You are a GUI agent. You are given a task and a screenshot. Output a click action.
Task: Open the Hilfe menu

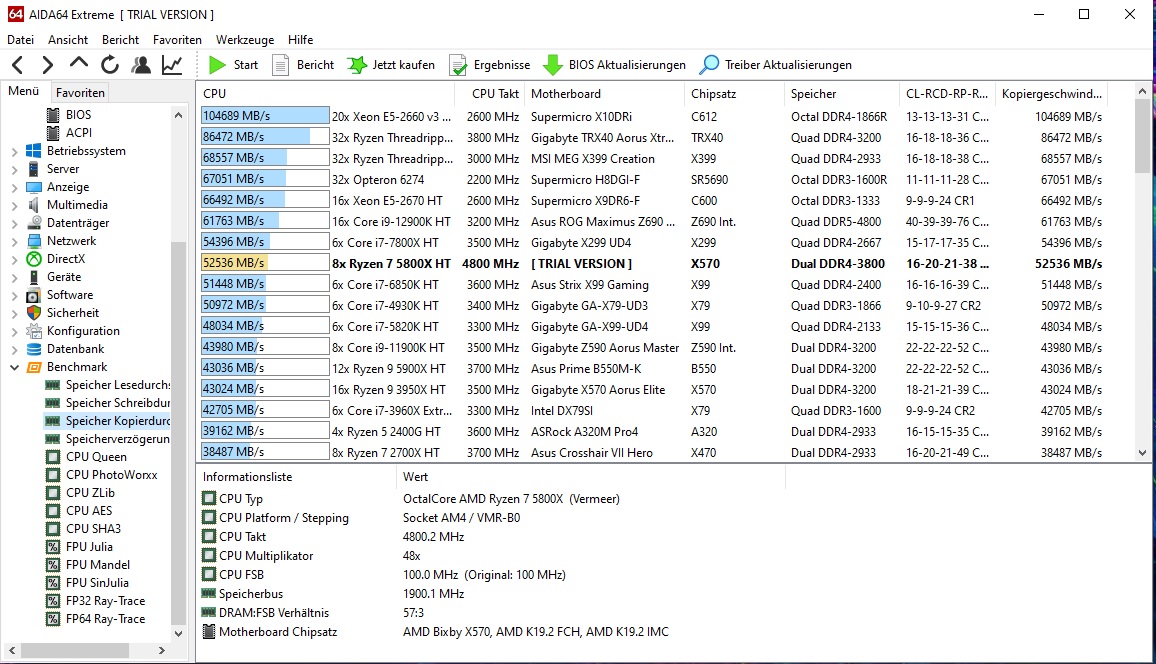(x=300, y=40)
